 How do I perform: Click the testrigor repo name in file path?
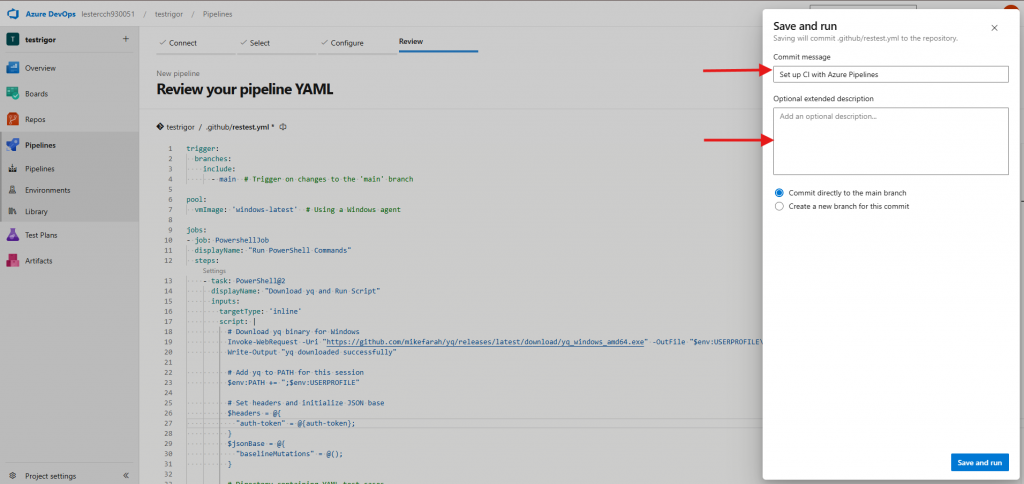pyautogui.click(x=180, y=127)
